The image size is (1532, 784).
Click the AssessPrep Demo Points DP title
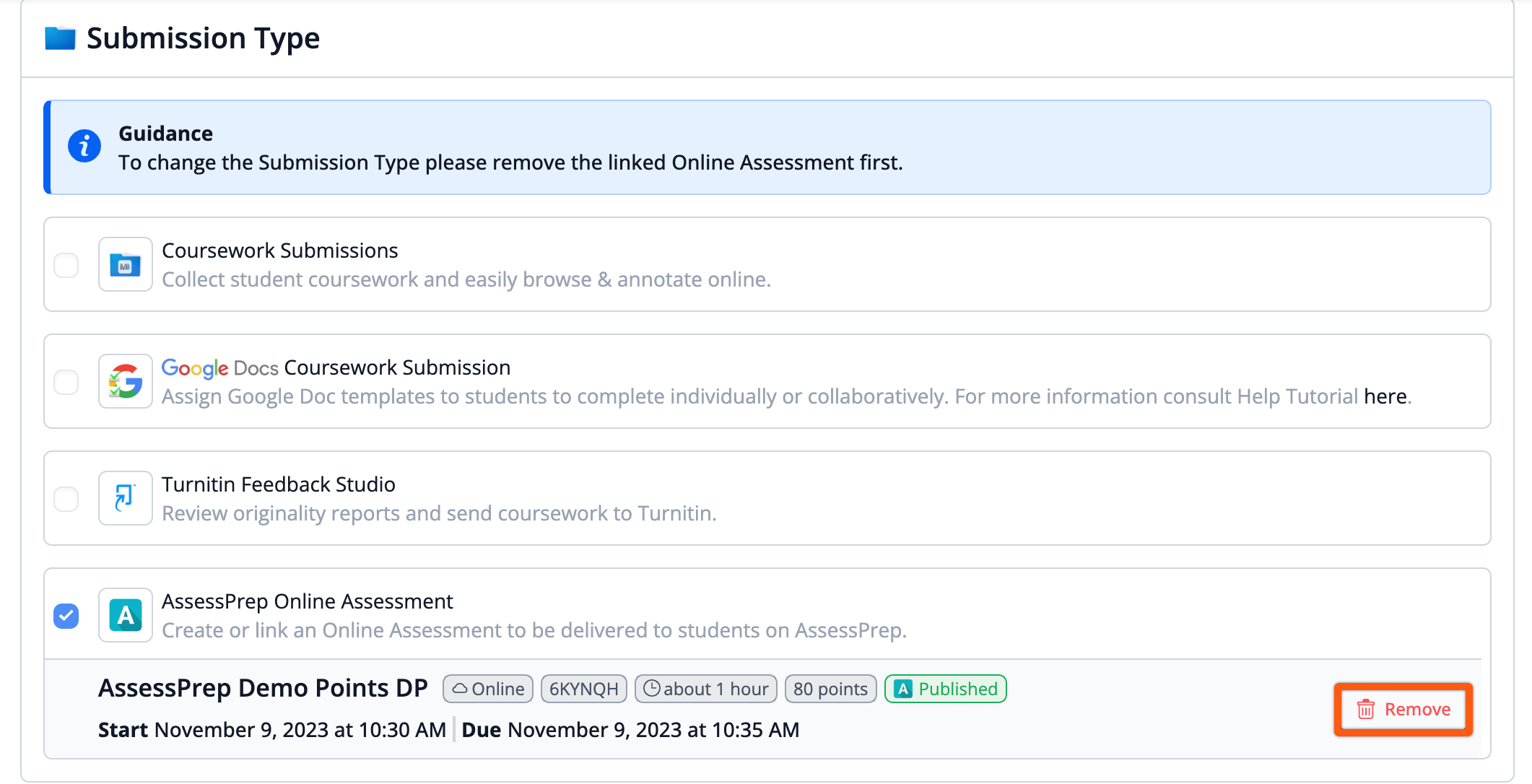pyautogui.click(x=263, y=688)
